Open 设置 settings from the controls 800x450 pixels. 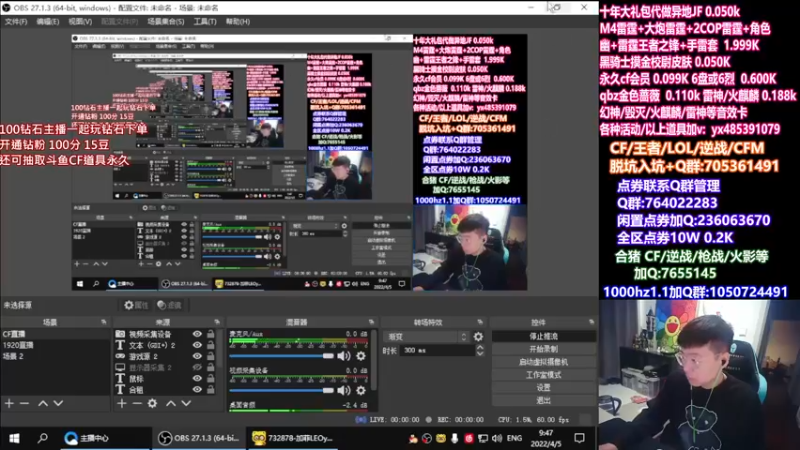tap(543, 388)
